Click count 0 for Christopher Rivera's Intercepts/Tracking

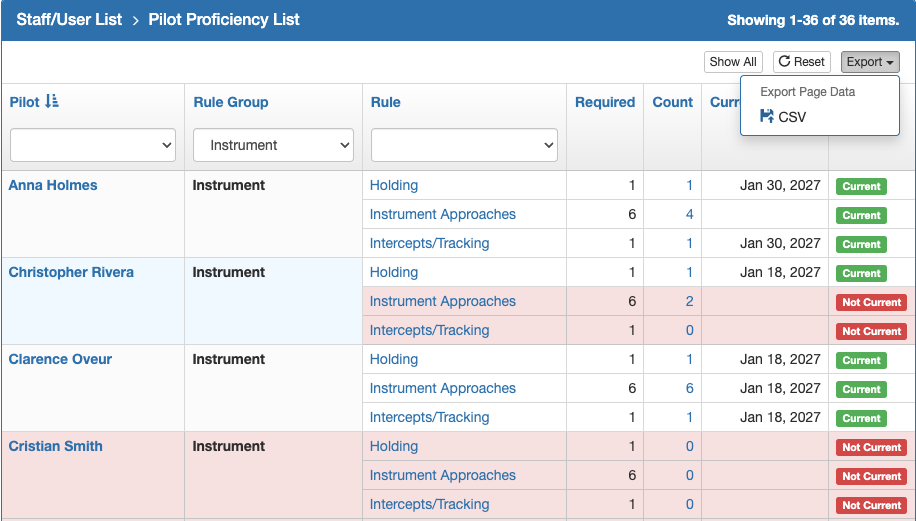[689, 330]
